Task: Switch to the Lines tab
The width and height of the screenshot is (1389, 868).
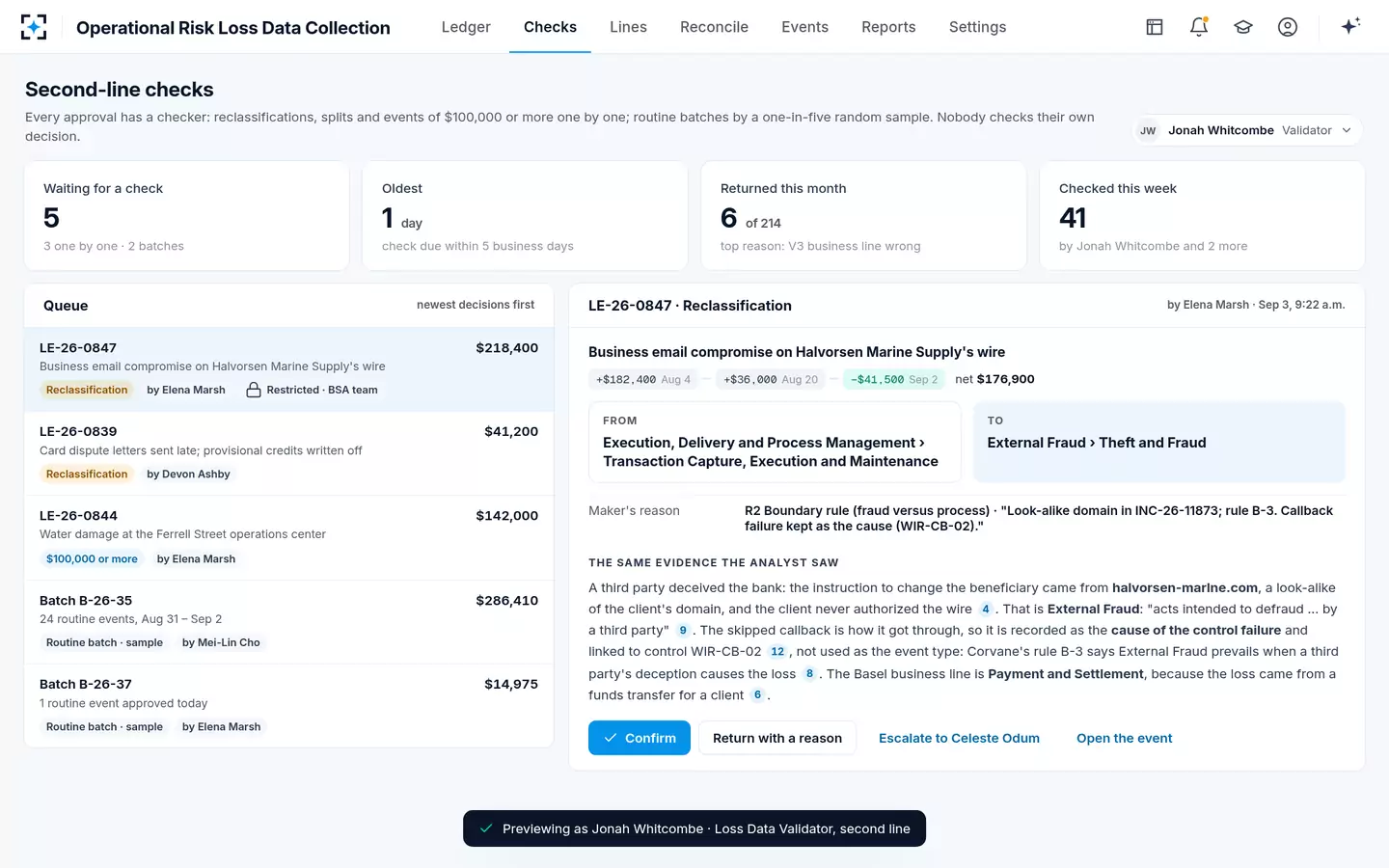Action: 628,27
